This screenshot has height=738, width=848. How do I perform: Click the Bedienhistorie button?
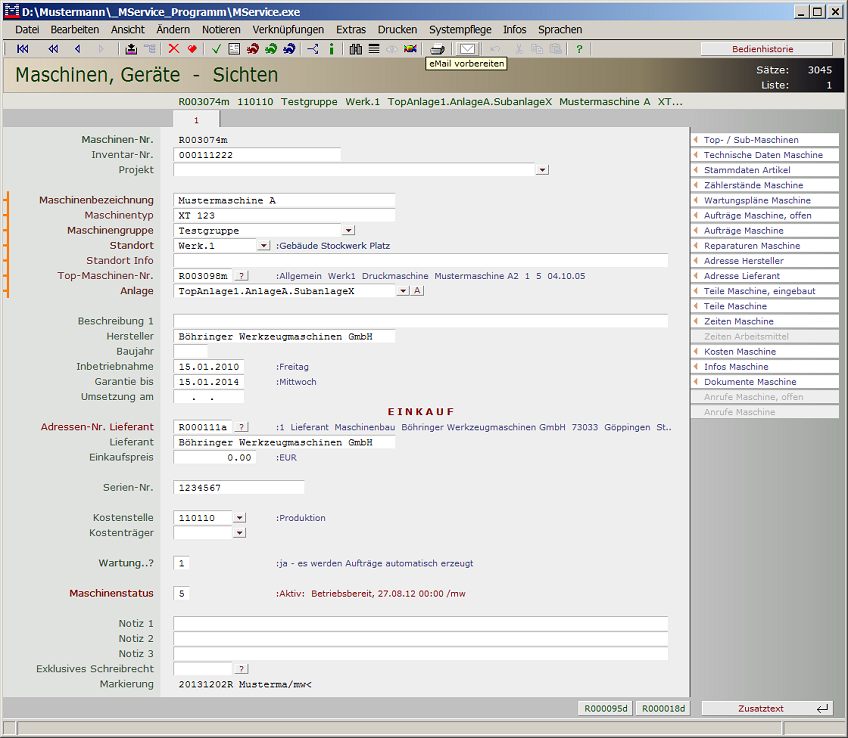pos(764,48)
